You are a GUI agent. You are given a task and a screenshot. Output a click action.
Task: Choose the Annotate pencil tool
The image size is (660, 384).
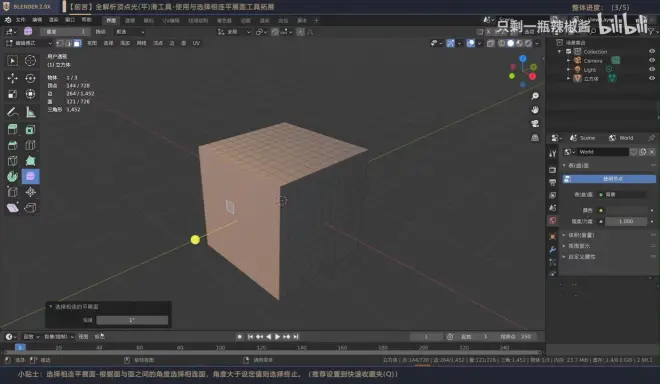click(12, 112)
